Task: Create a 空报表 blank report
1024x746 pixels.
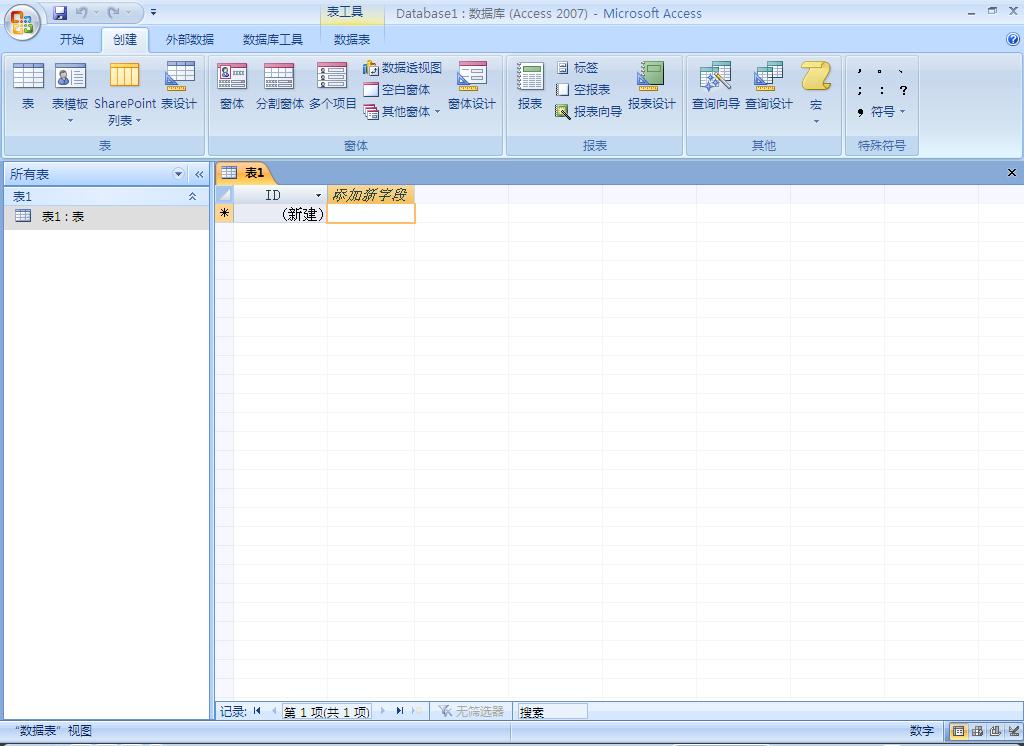Action: 583,89
